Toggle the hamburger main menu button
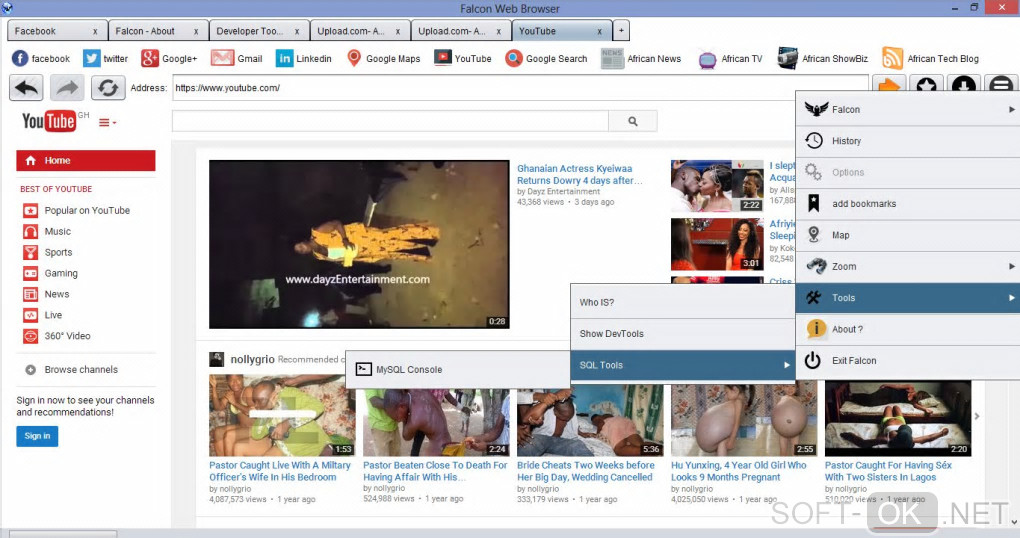This screenshot has width=1020, height=538. [1002, 85]
